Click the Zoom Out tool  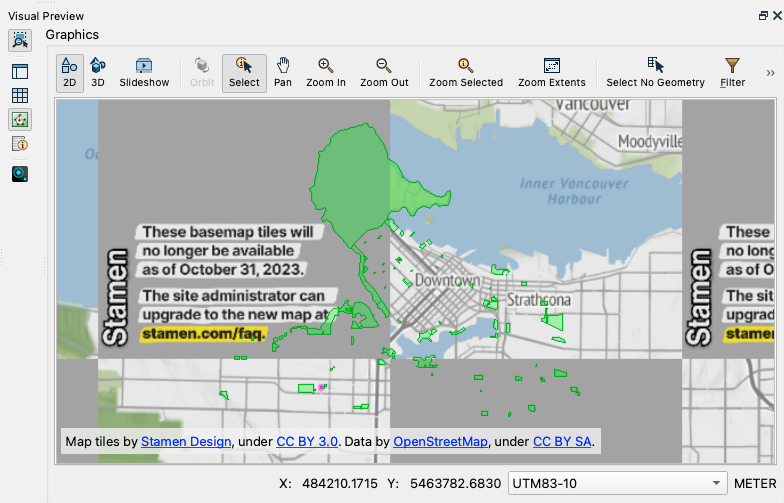[x=384, y=73]
